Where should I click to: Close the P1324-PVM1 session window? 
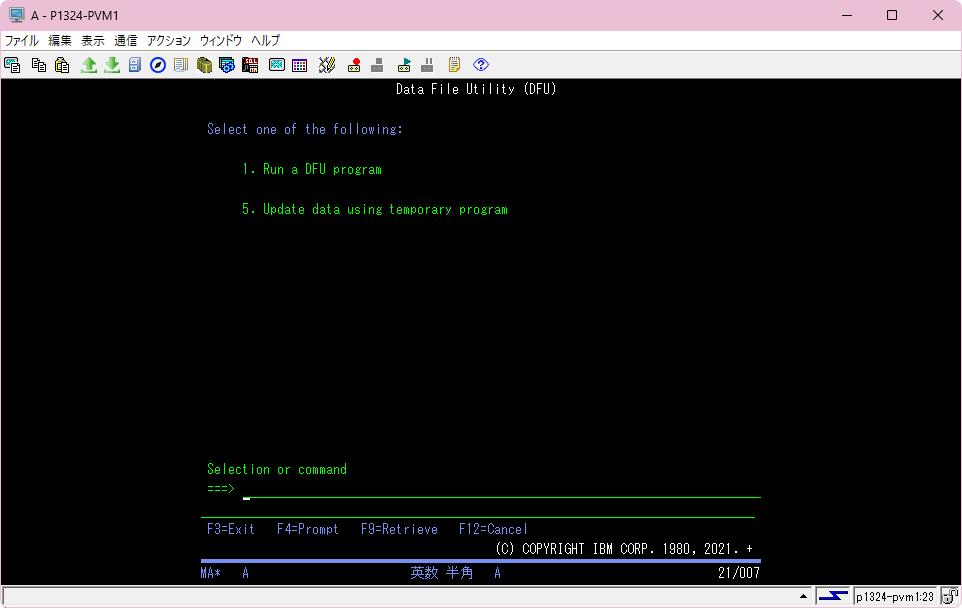(937, 15)
